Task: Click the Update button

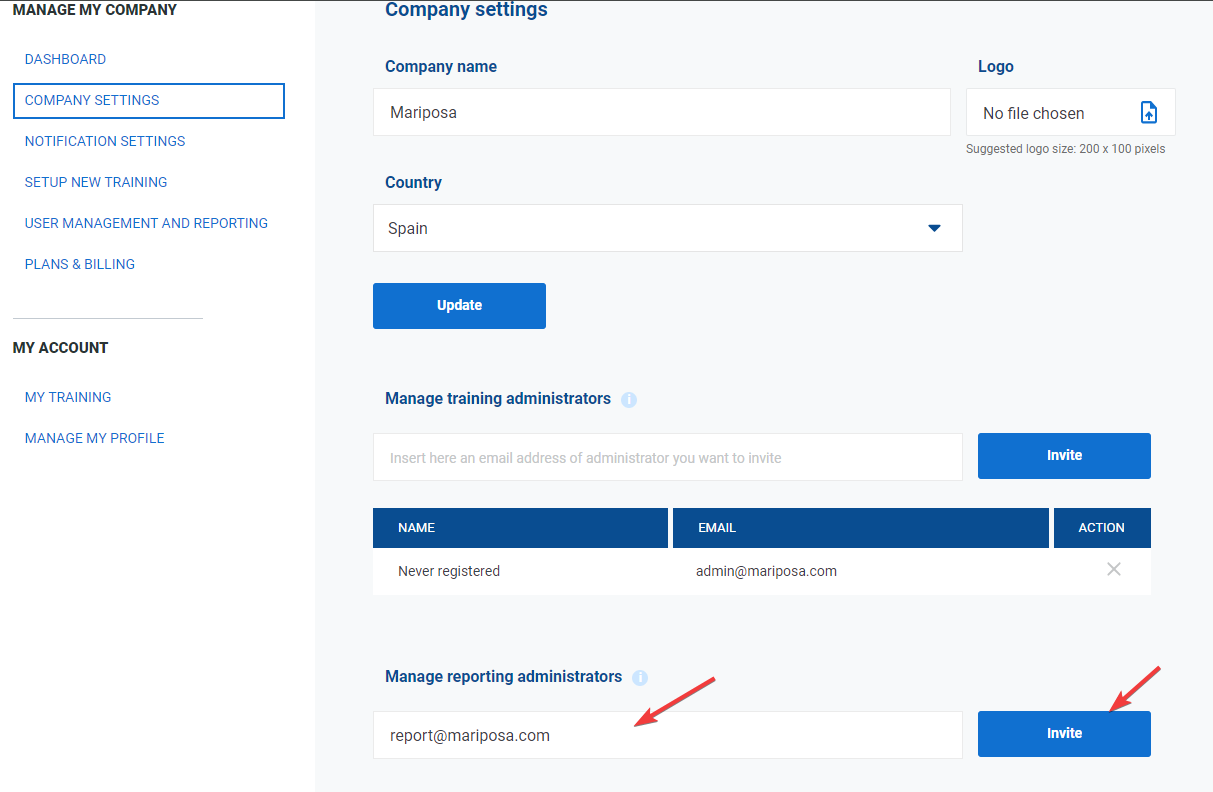Action: [x=459, y=305]
